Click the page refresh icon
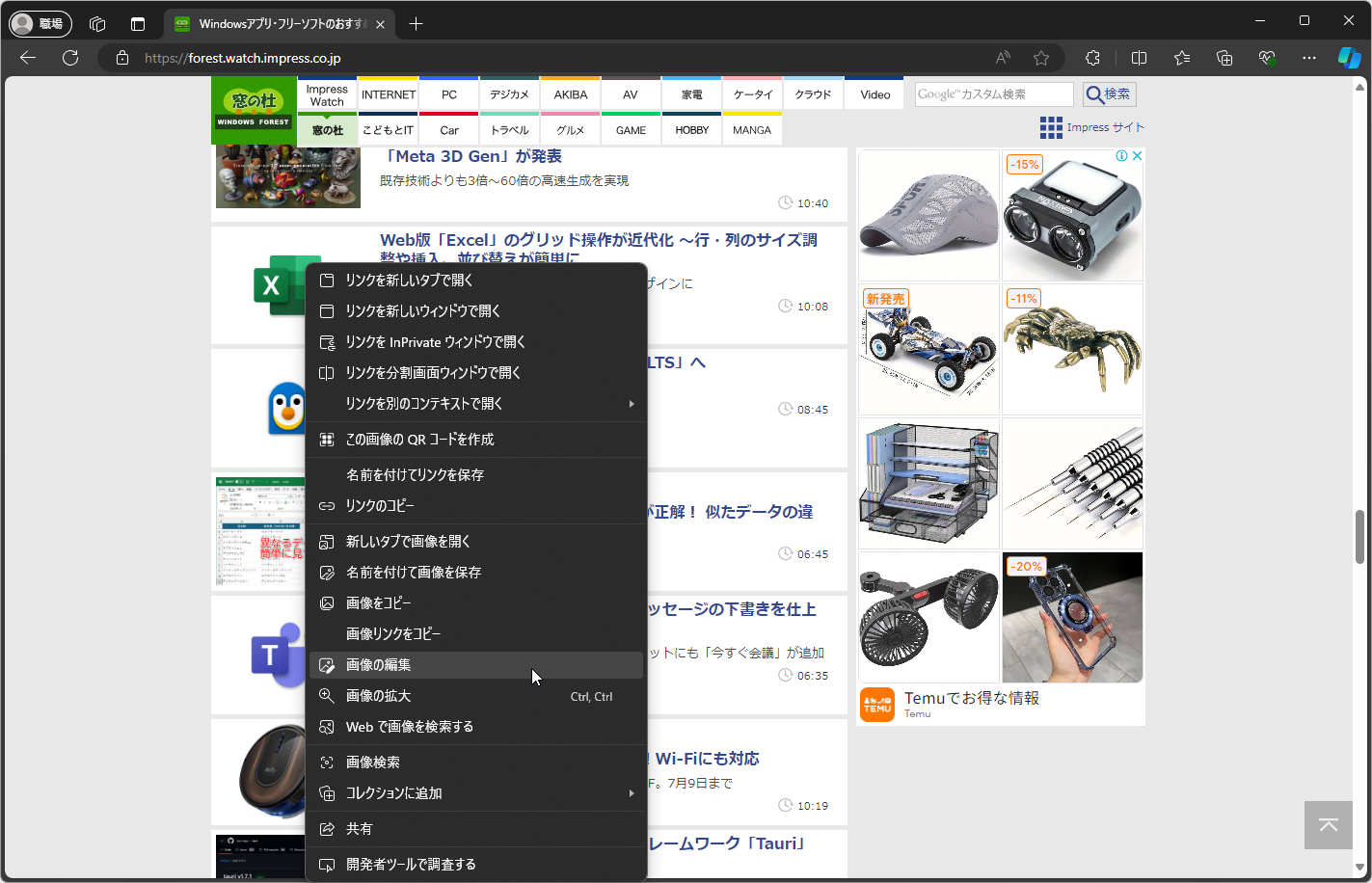Viewport: 1372px width, 883px height. (70, 58)
